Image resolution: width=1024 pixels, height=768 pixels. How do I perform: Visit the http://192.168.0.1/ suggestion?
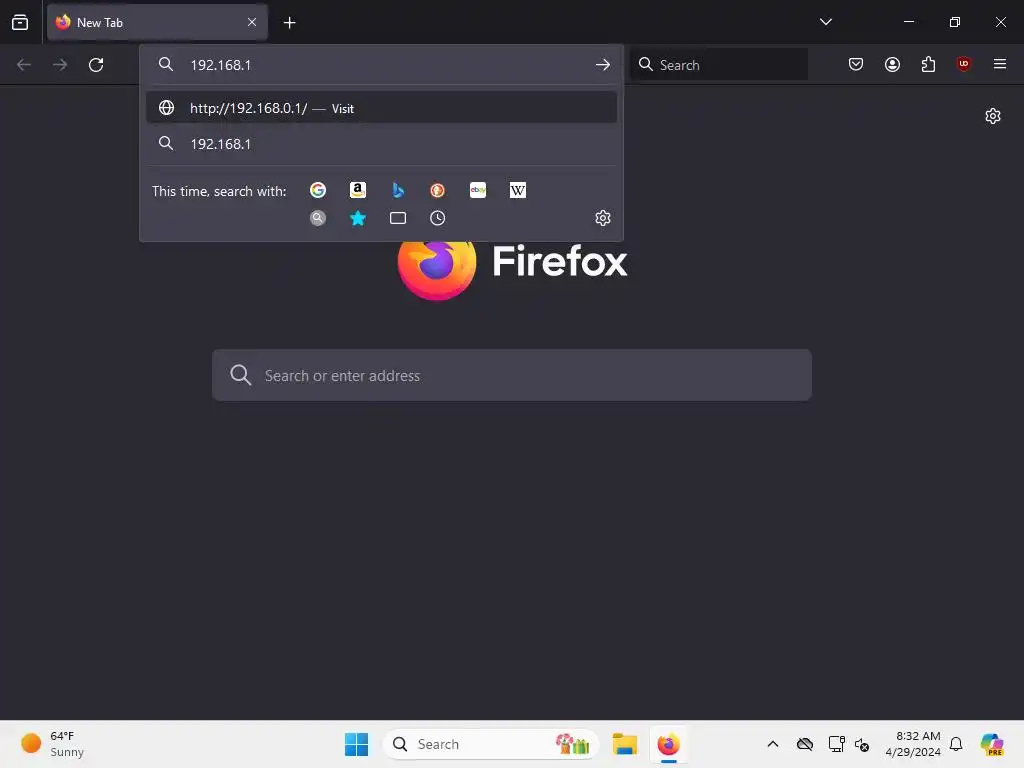[381, 108]
